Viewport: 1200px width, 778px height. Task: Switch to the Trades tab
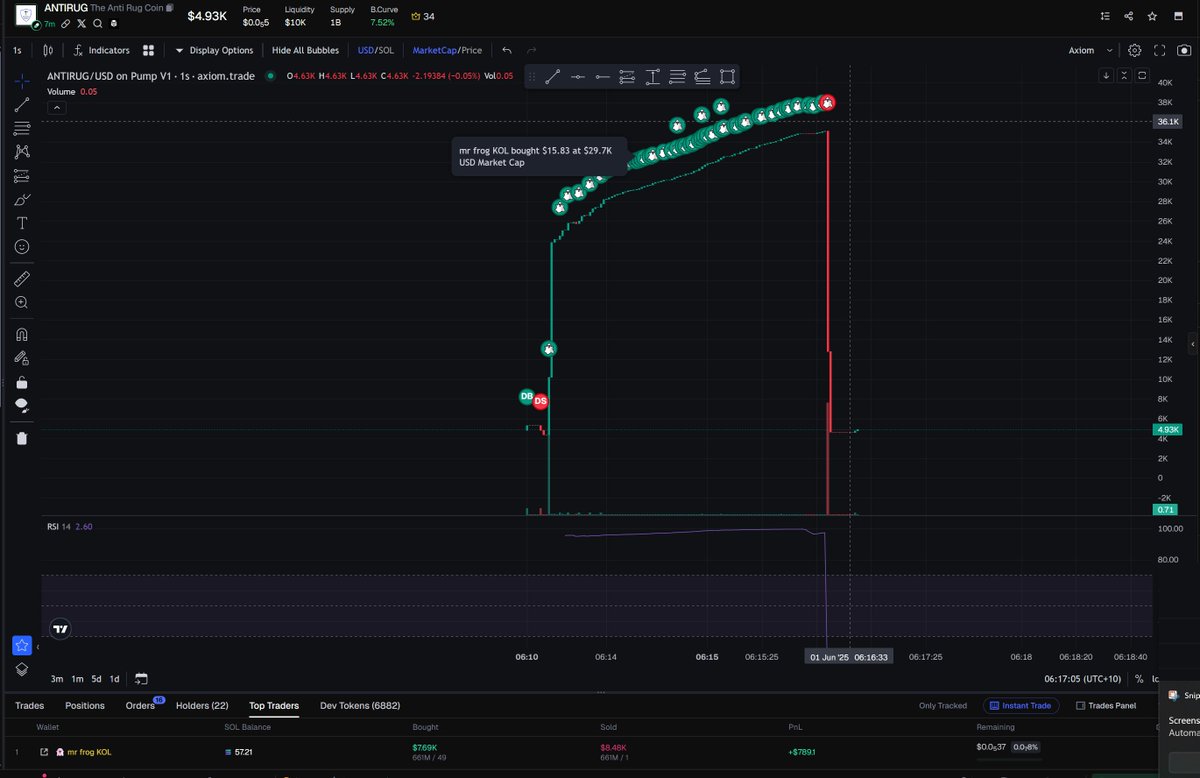[29, 706]
